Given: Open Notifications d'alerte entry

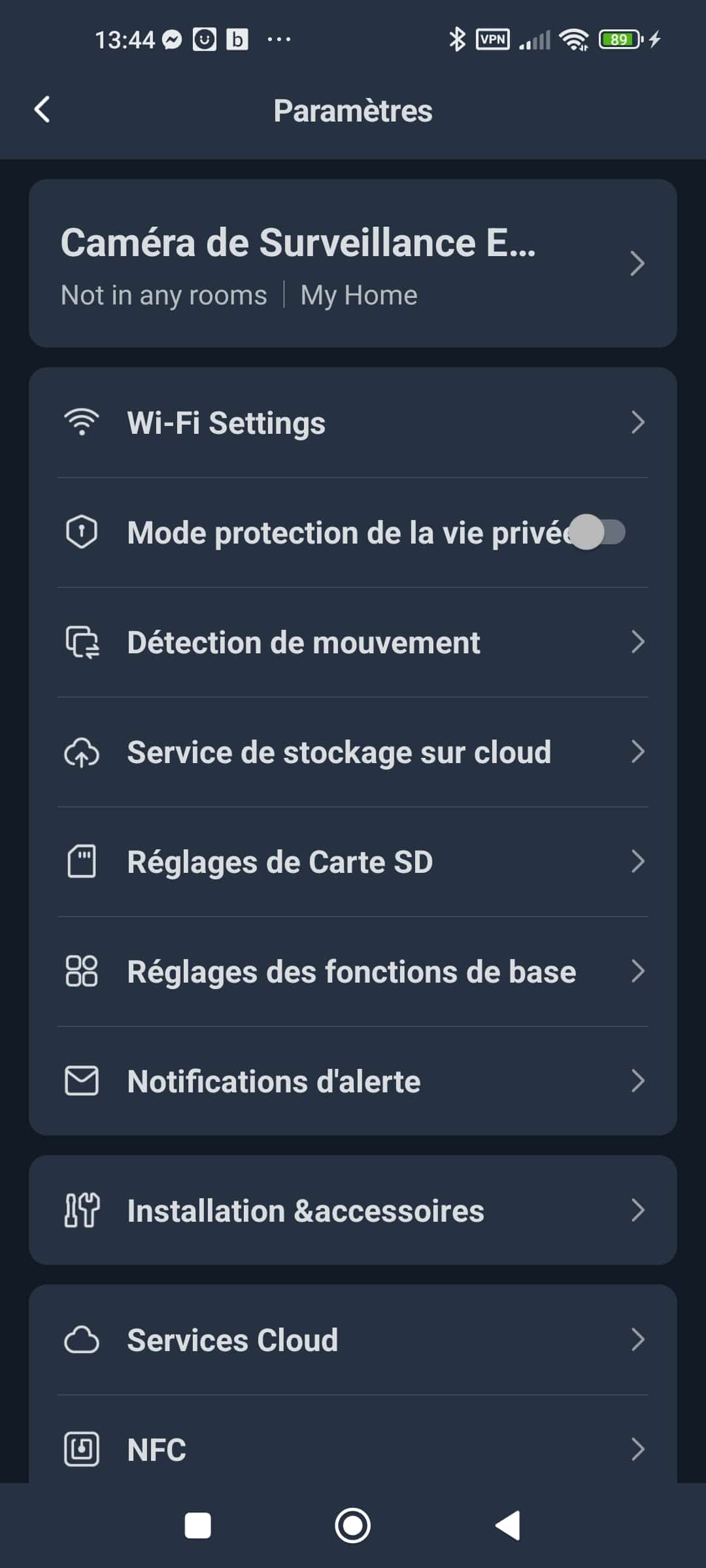Looking at the screenshot, I should [274, 1081].
